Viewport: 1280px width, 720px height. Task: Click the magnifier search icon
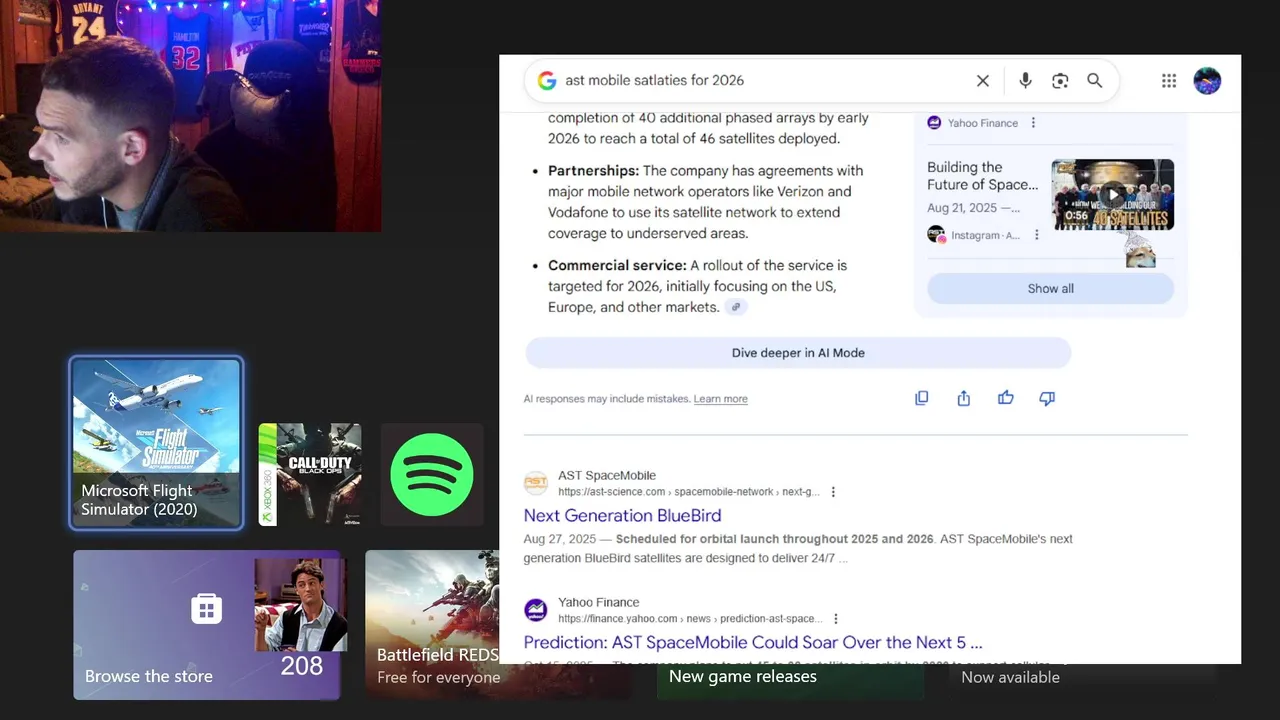coord(1095,81)
